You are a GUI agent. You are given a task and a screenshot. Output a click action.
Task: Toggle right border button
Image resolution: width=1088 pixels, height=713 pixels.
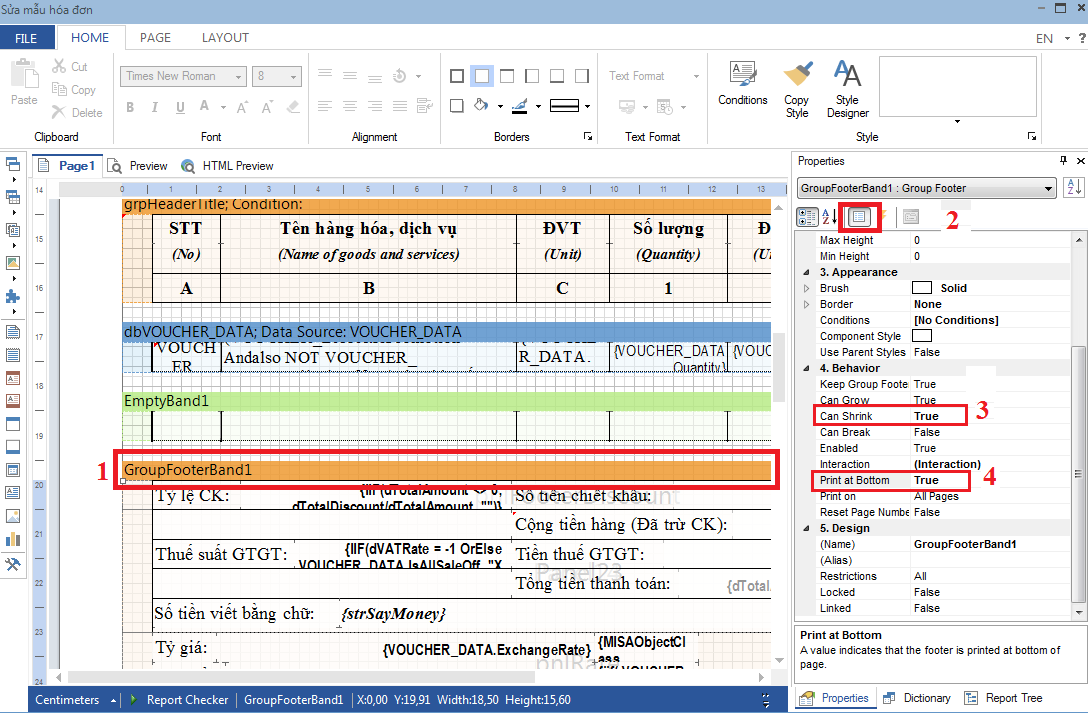pos(582,76)
